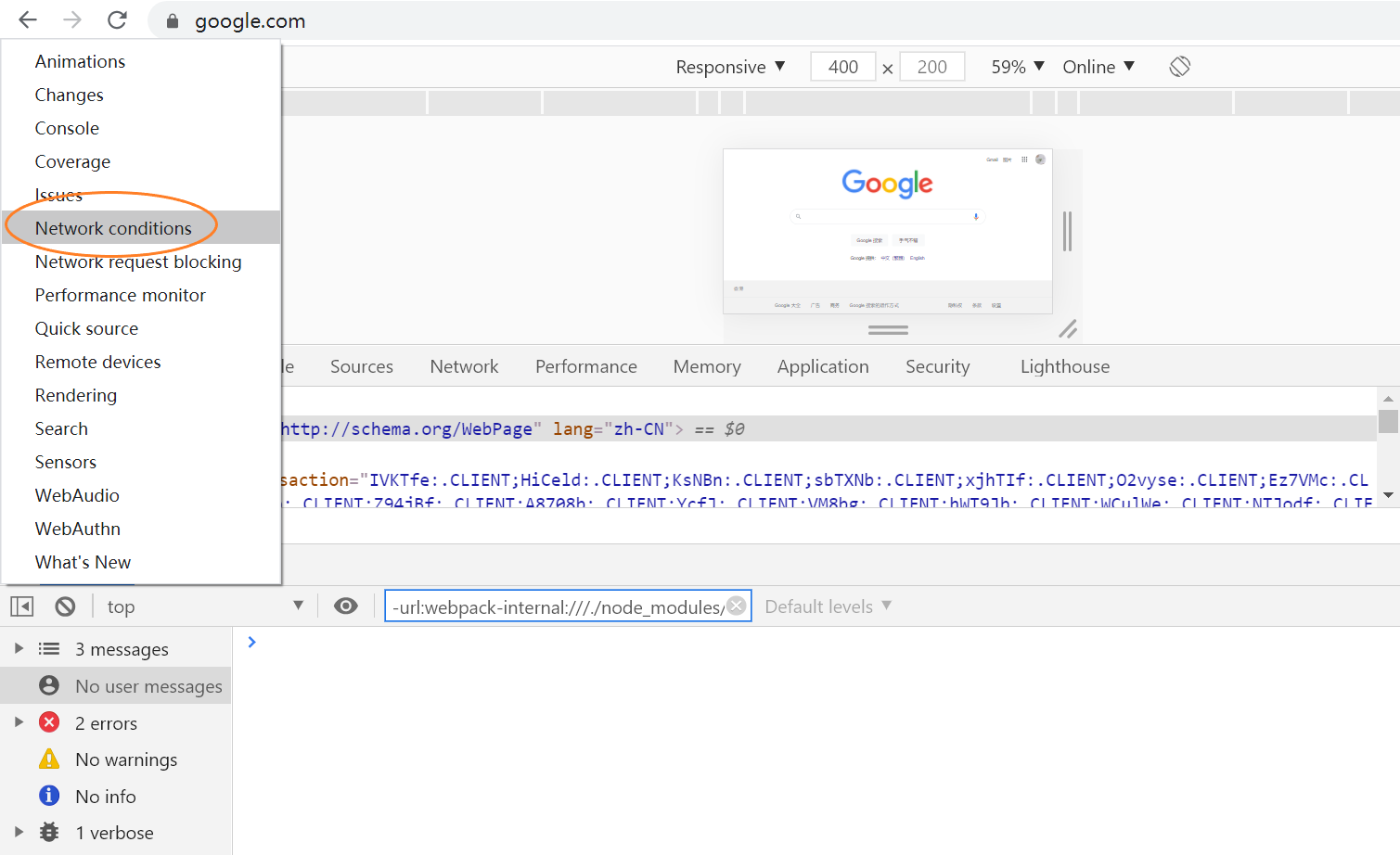Click the browser back arrow
The height and width of the screenshot is (855, 1400).
pyautogui.click(x=28, y=19)
